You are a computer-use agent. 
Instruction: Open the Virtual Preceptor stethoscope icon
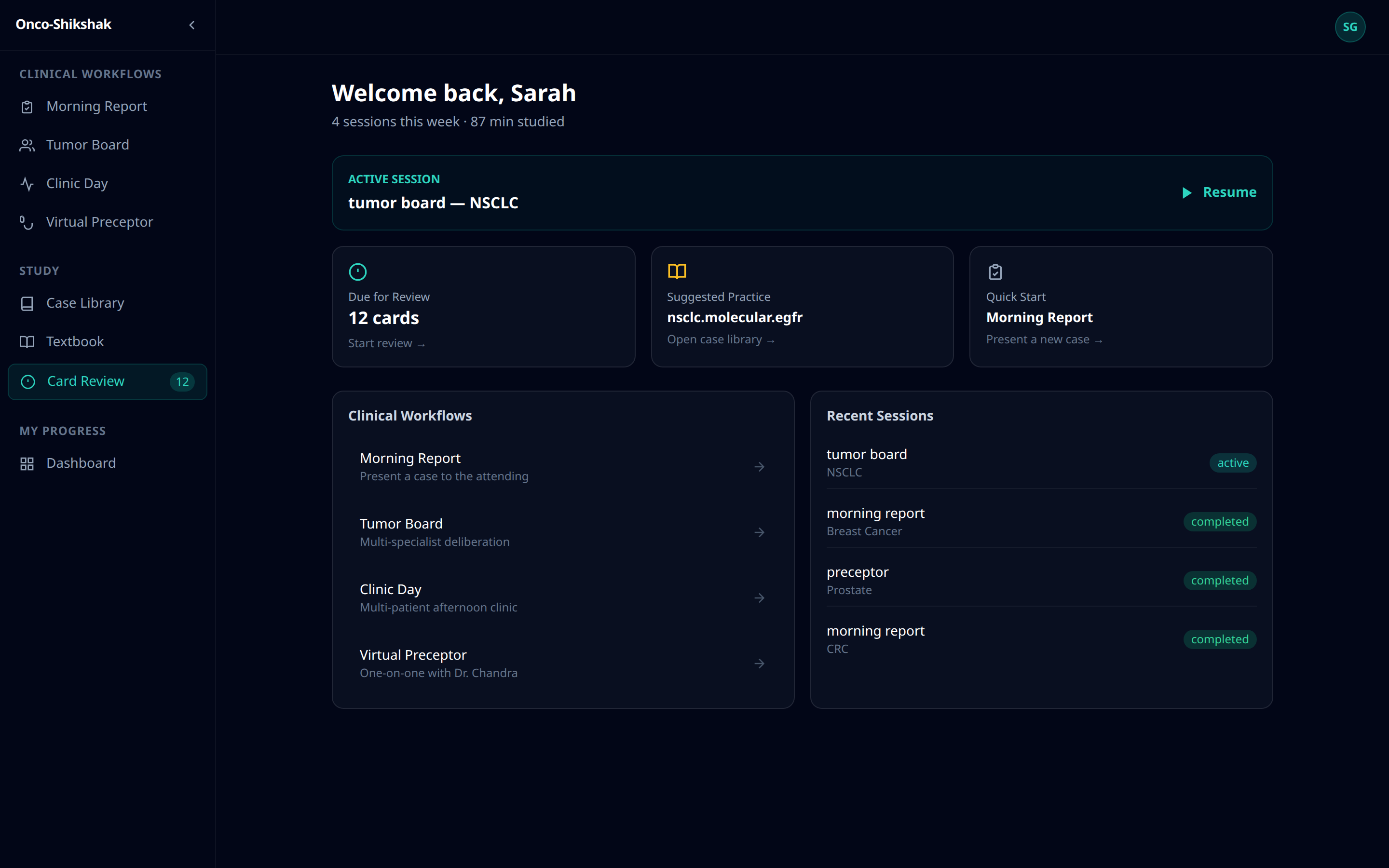coord(27,222)
